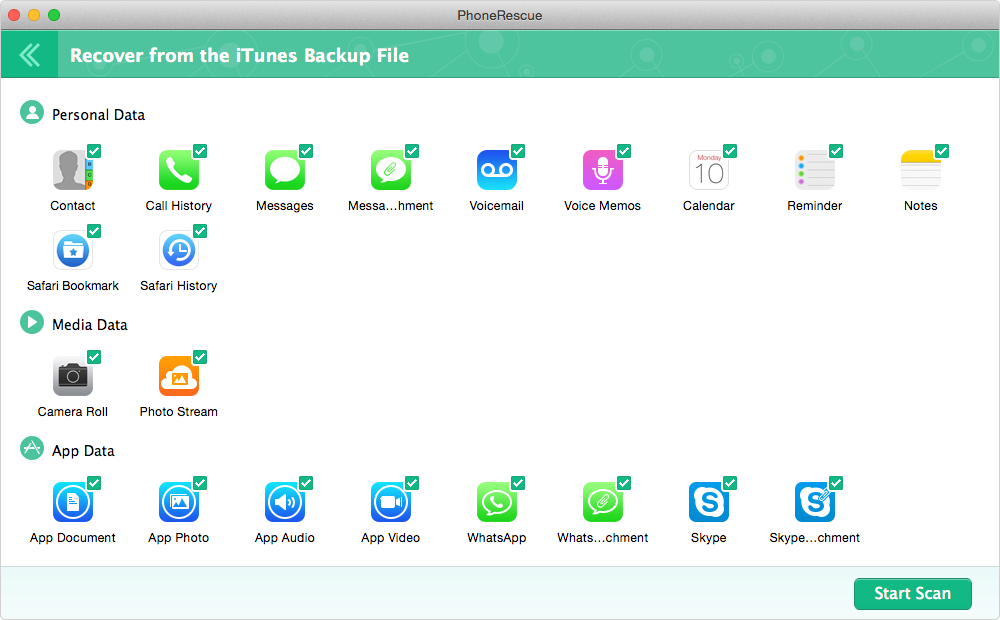Click the Voice Memos label
This screenshot has width=1000, height=620.
click(x=602, y=205)
